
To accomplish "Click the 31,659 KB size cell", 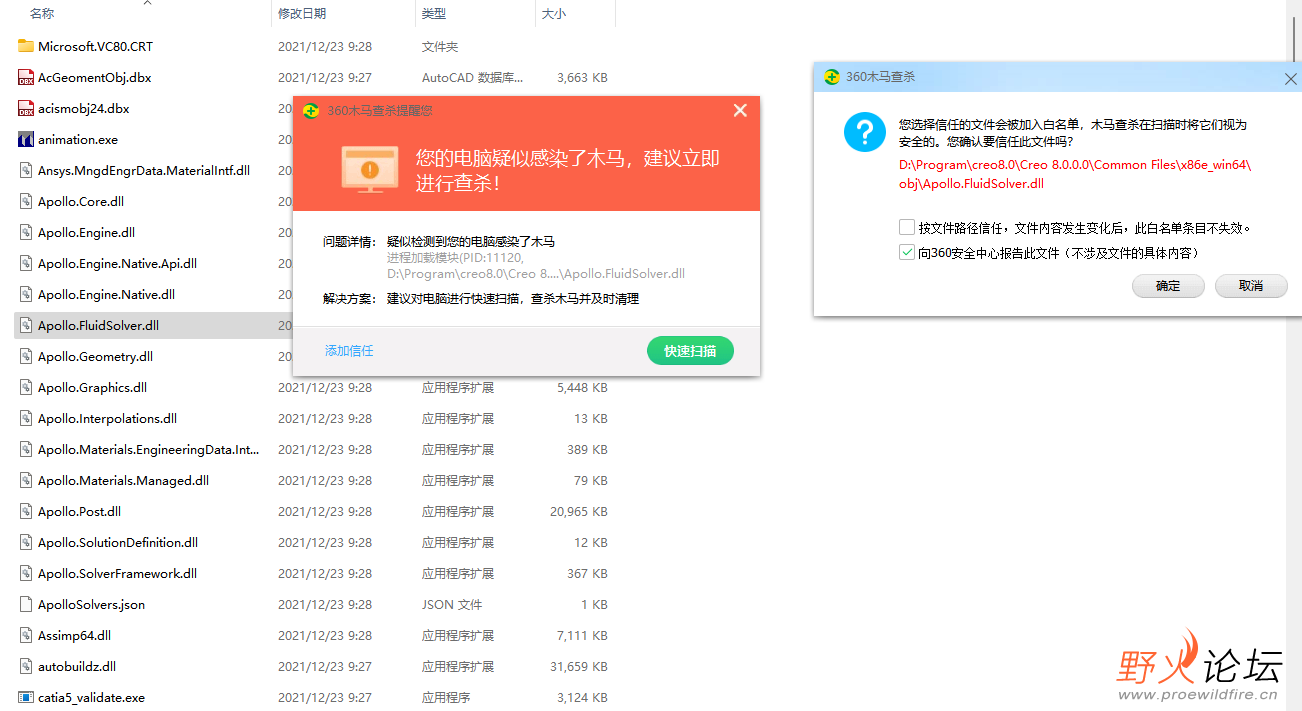I will click(x=579, y=666).
